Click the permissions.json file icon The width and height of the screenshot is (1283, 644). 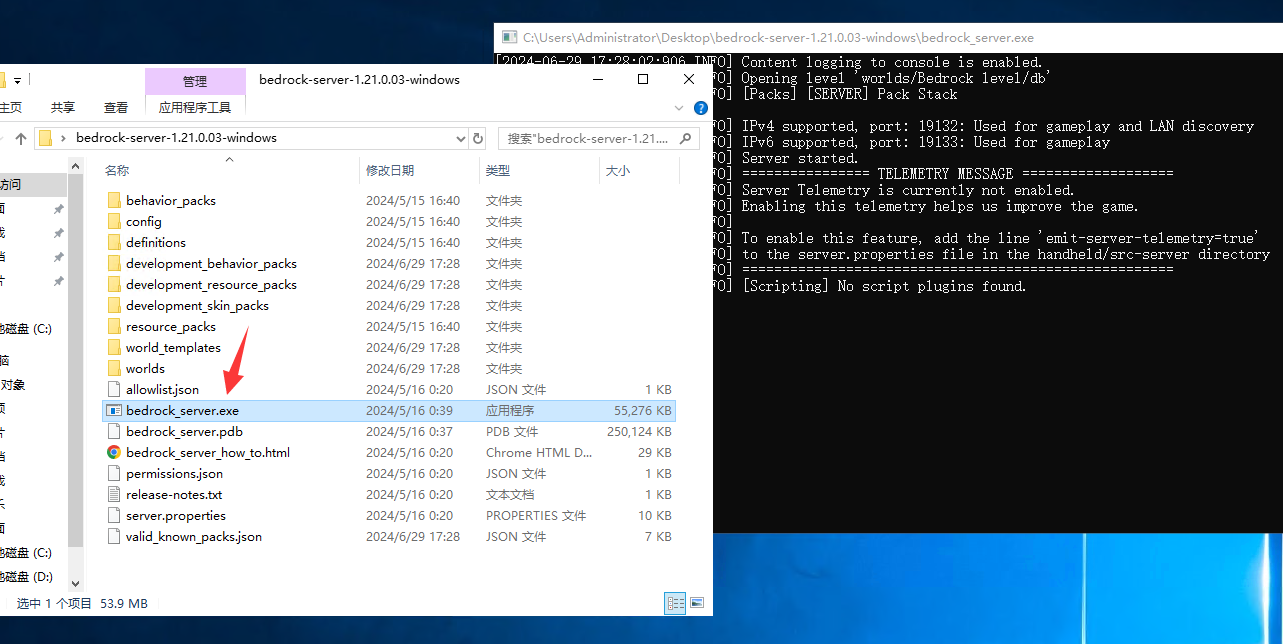pos(114,473)
